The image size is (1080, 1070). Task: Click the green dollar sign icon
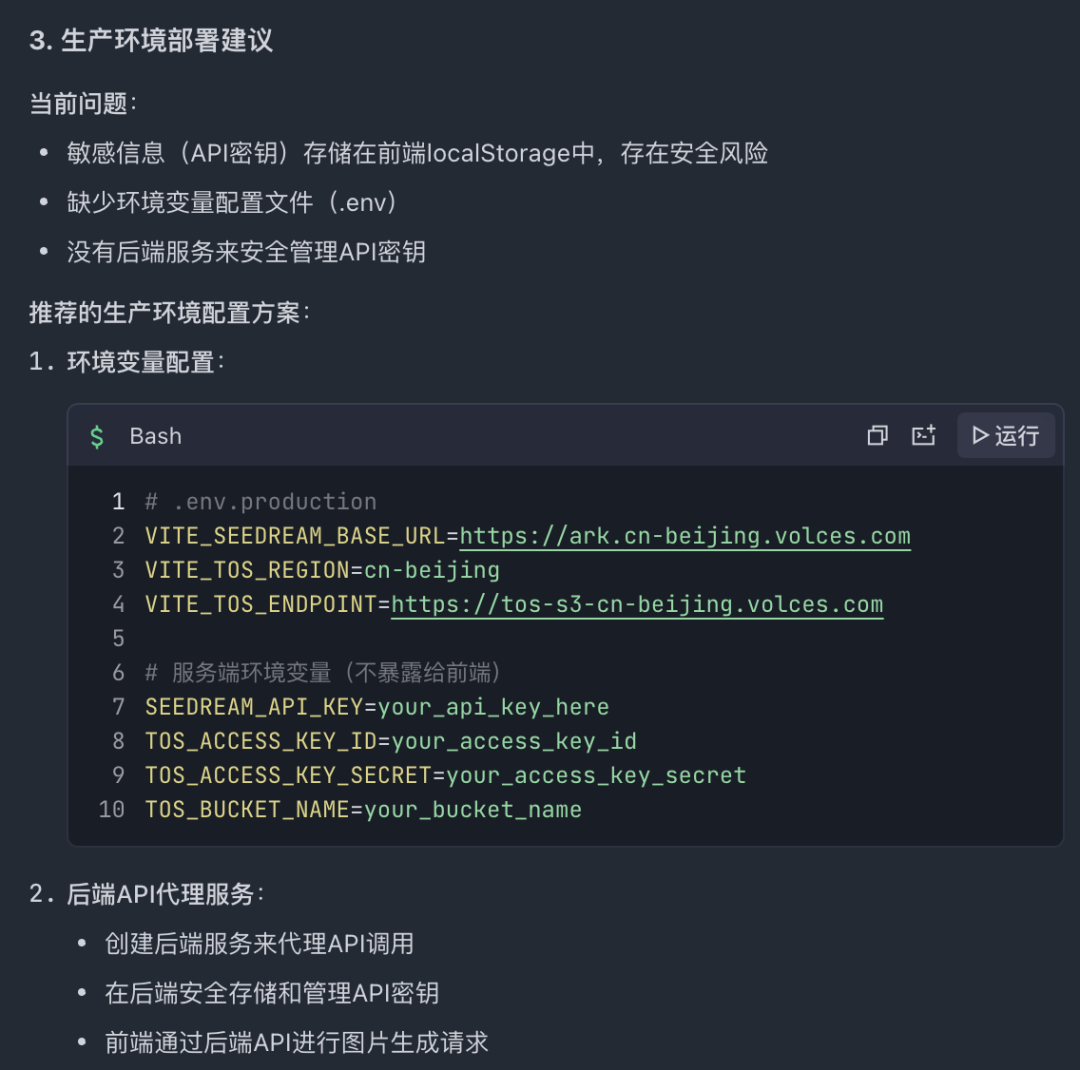97,436
